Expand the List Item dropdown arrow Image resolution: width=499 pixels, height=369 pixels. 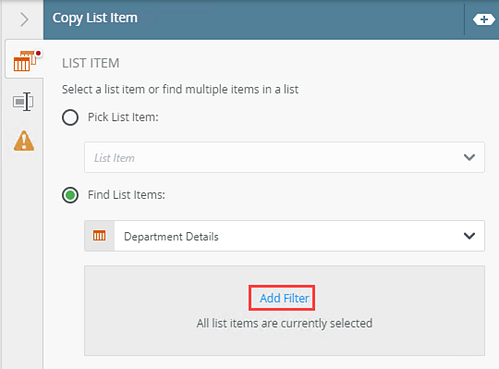coord(469,157)
